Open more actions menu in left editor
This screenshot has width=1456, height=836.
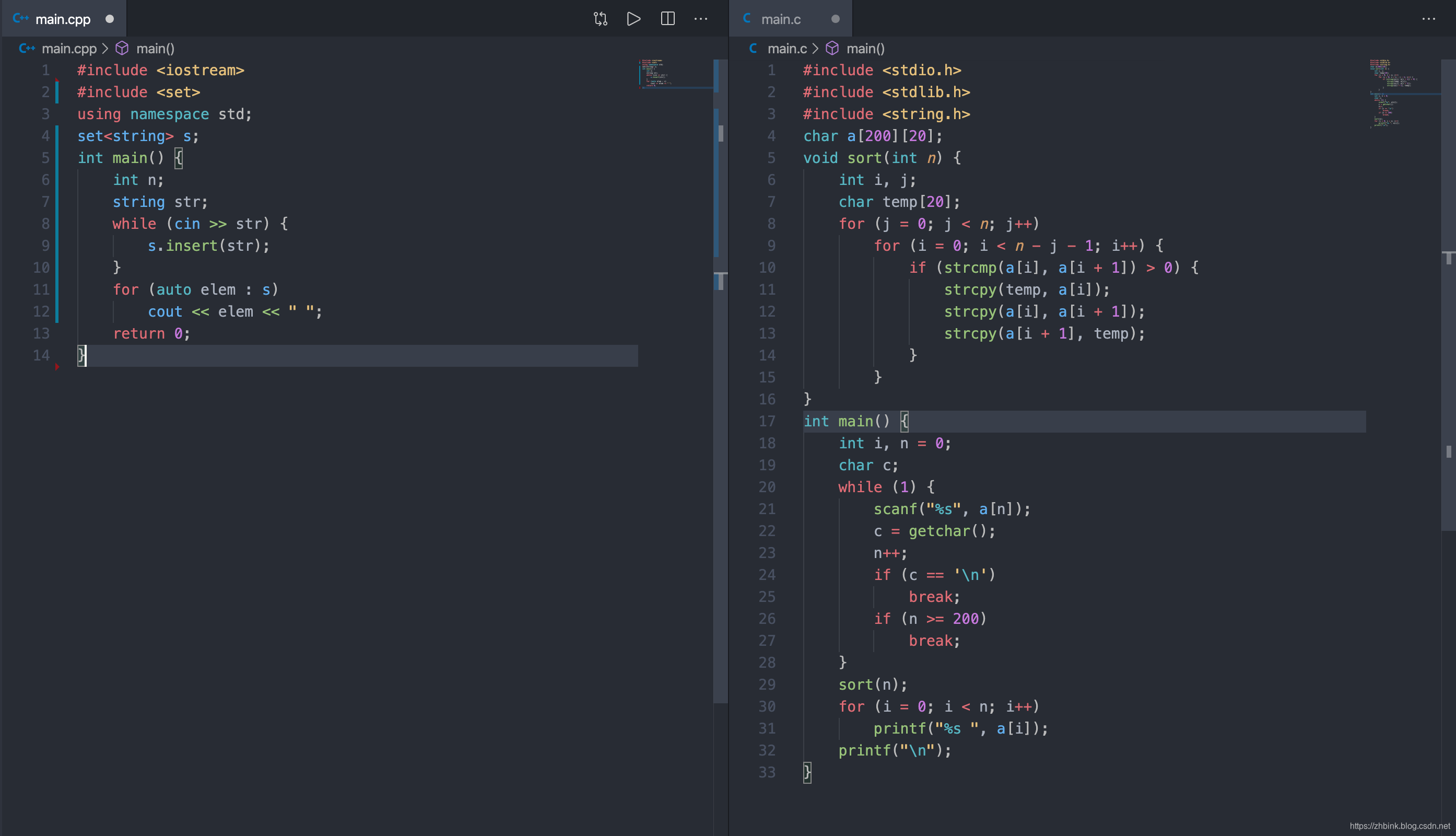[701, 19]
